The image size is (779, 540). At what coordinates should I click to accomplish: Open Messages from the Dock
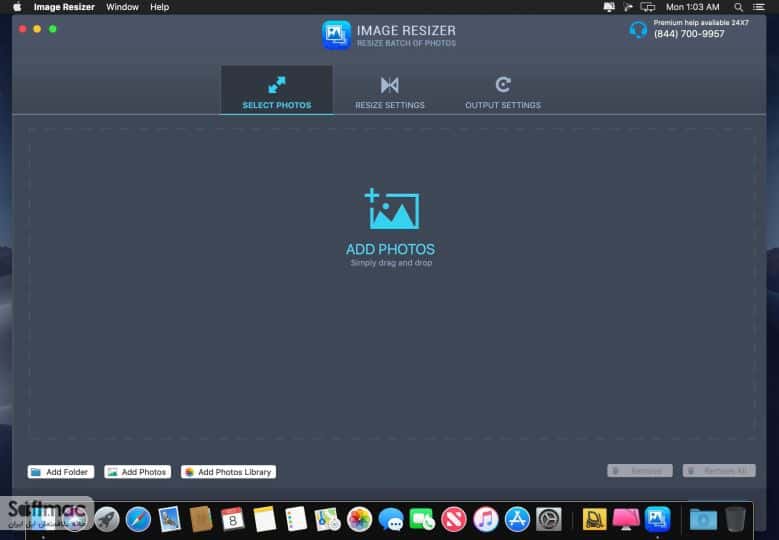pyautogui.click(x=390, y=519)
